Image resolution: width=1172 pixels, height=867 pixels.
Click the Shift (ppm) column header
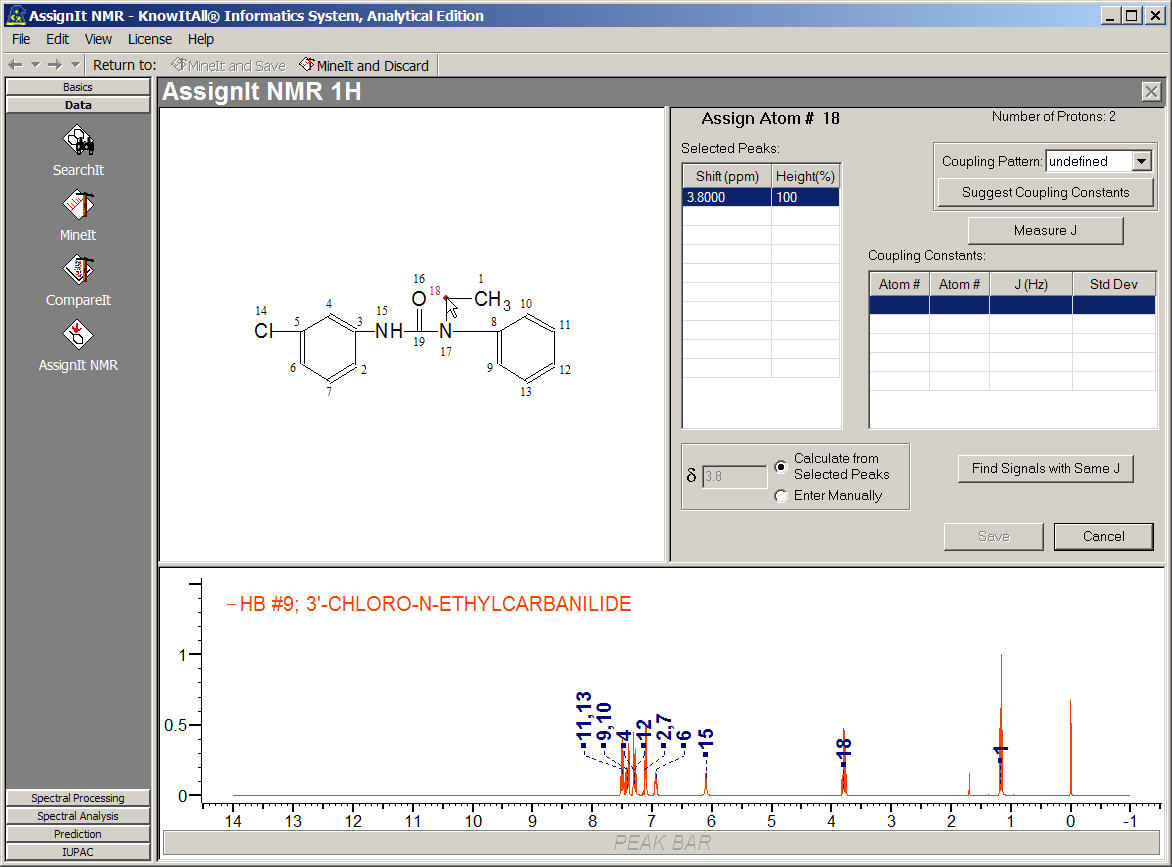click(x=727, y=176)
